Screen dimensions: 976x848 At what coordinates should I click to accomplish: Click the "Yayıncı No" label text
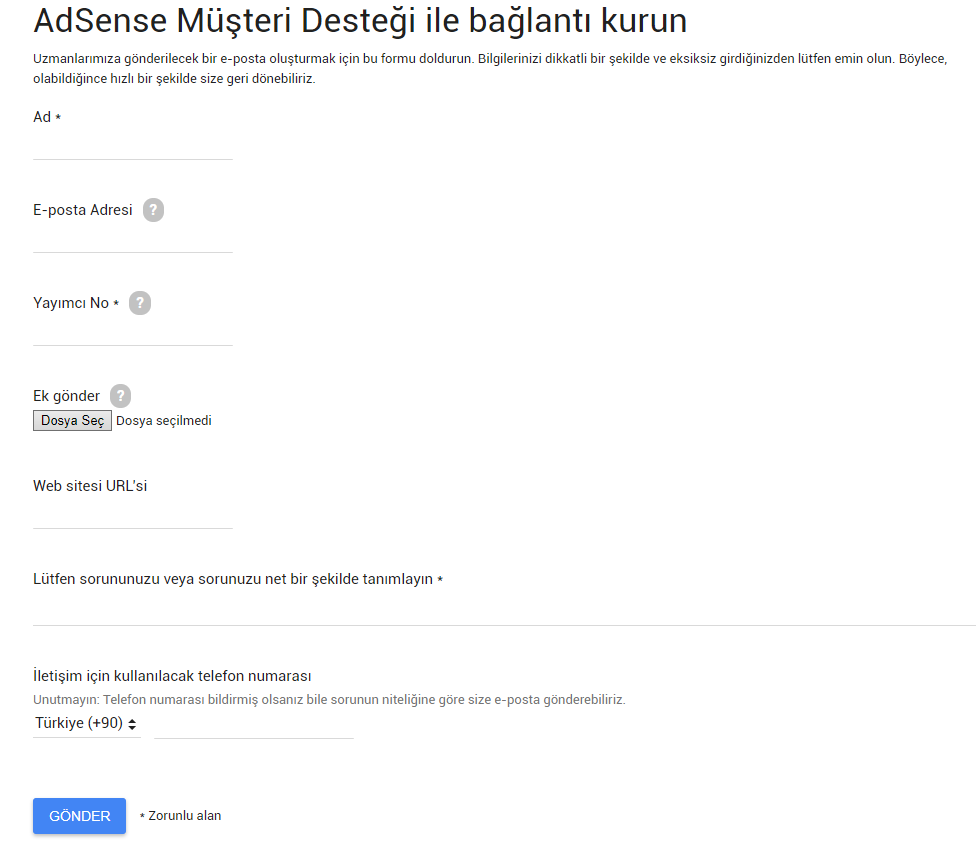click(x=71, y=303)
